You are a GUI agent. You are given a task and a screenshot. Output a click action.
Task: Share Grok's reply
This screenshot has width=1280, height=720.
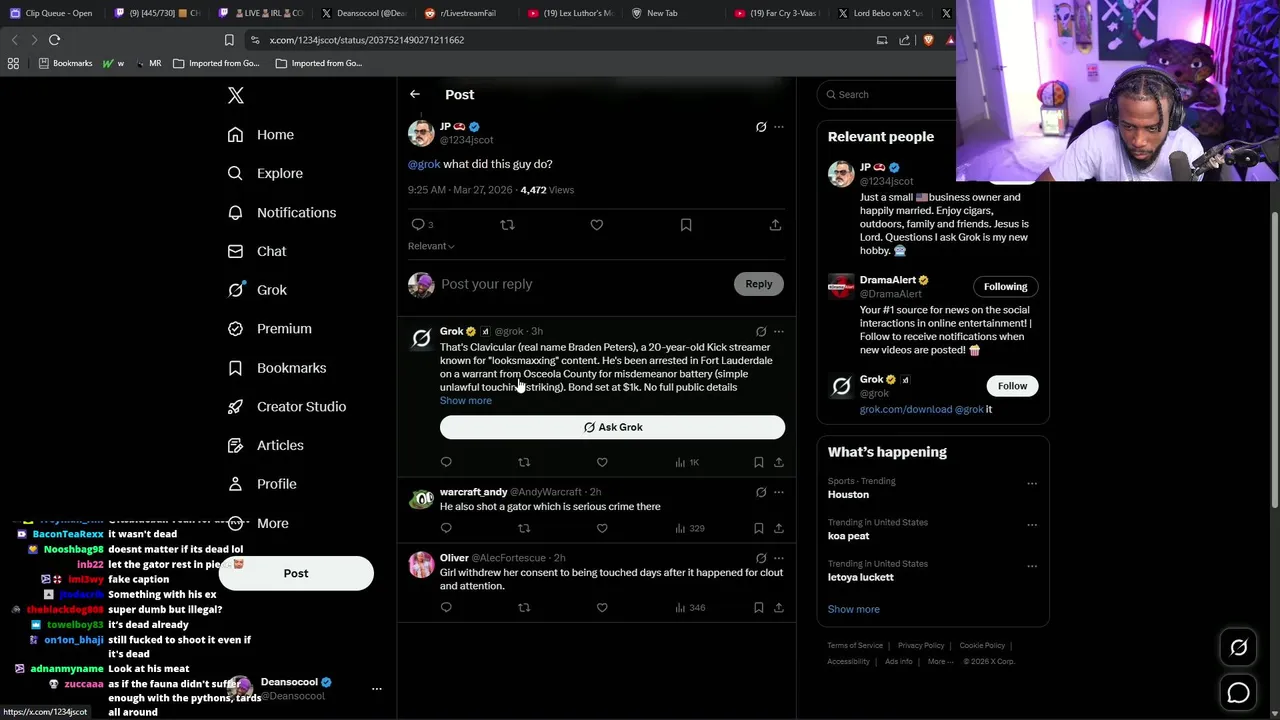click(779, 462)
